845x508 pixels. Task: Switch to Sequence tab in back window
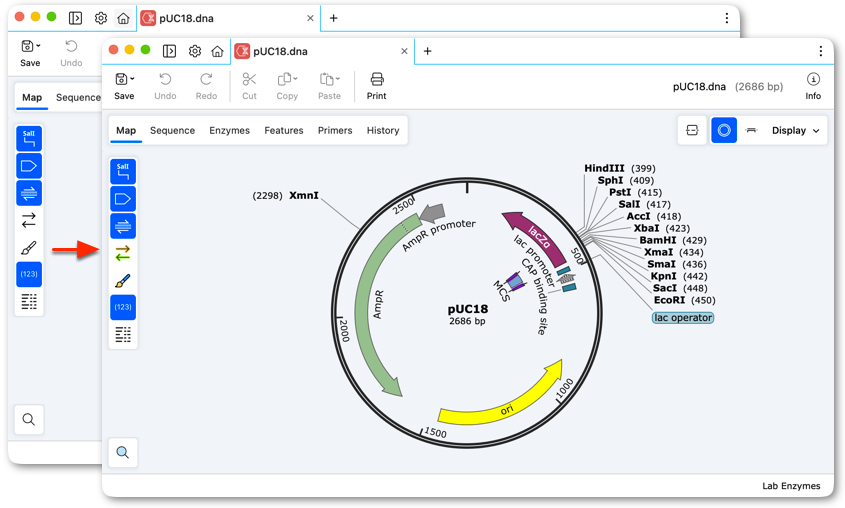coord(78,98)
